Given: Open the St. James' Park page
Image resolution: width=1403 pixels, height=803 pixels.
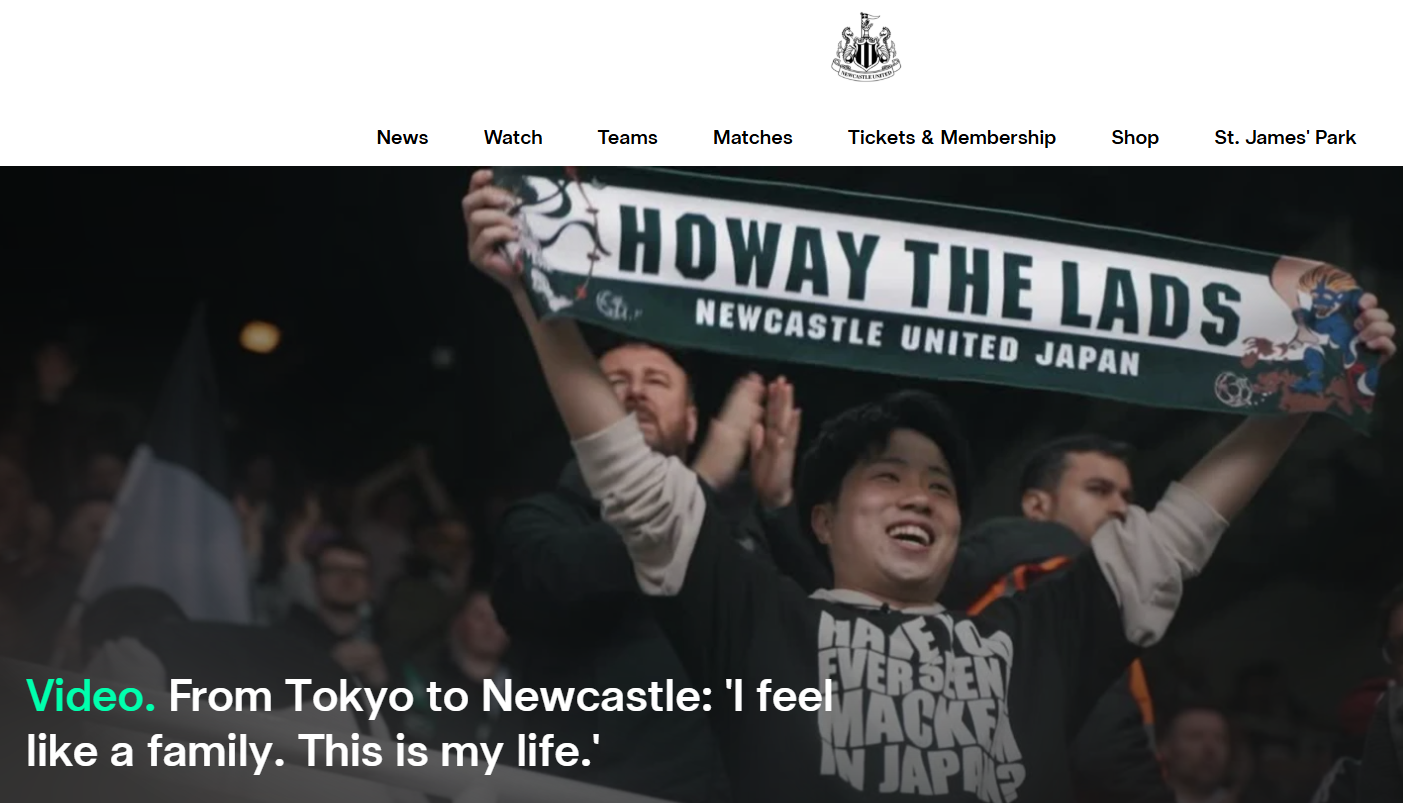Looking at the screenshot, I should pyautogui.click(x=1285, y=138).
